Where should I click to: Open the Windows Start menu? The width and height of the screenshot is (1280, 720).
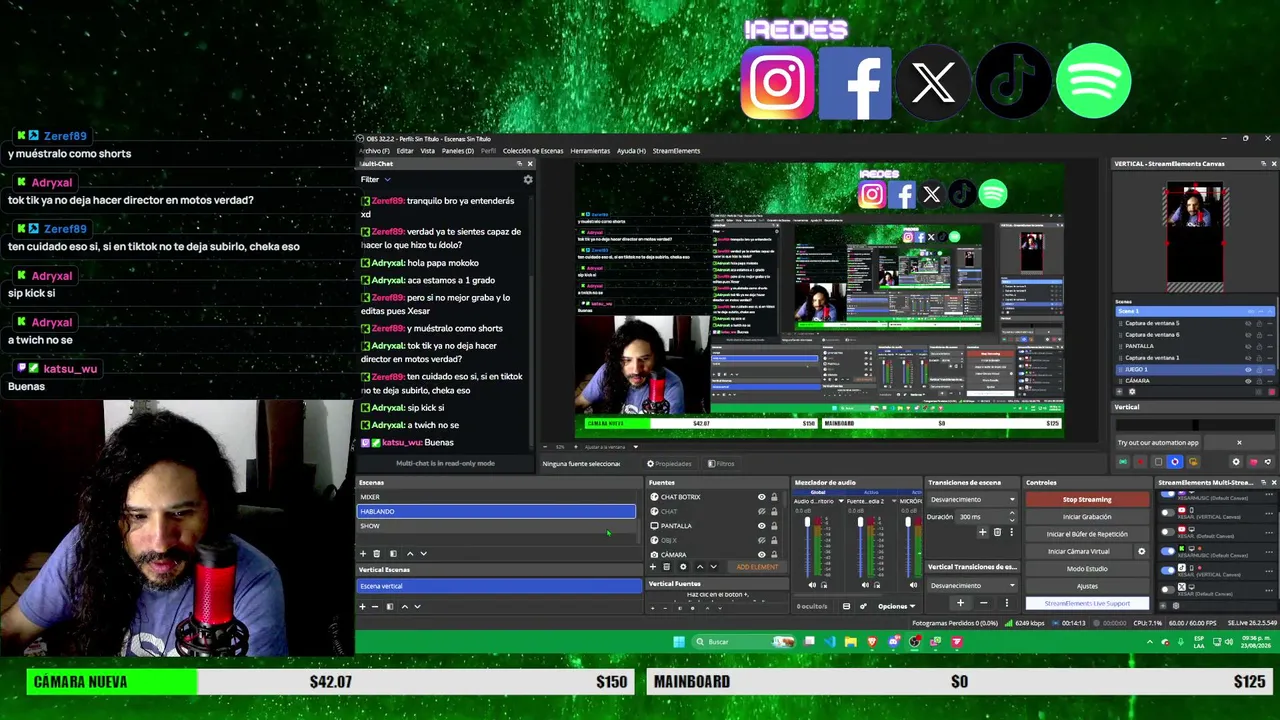click(679, 642)
